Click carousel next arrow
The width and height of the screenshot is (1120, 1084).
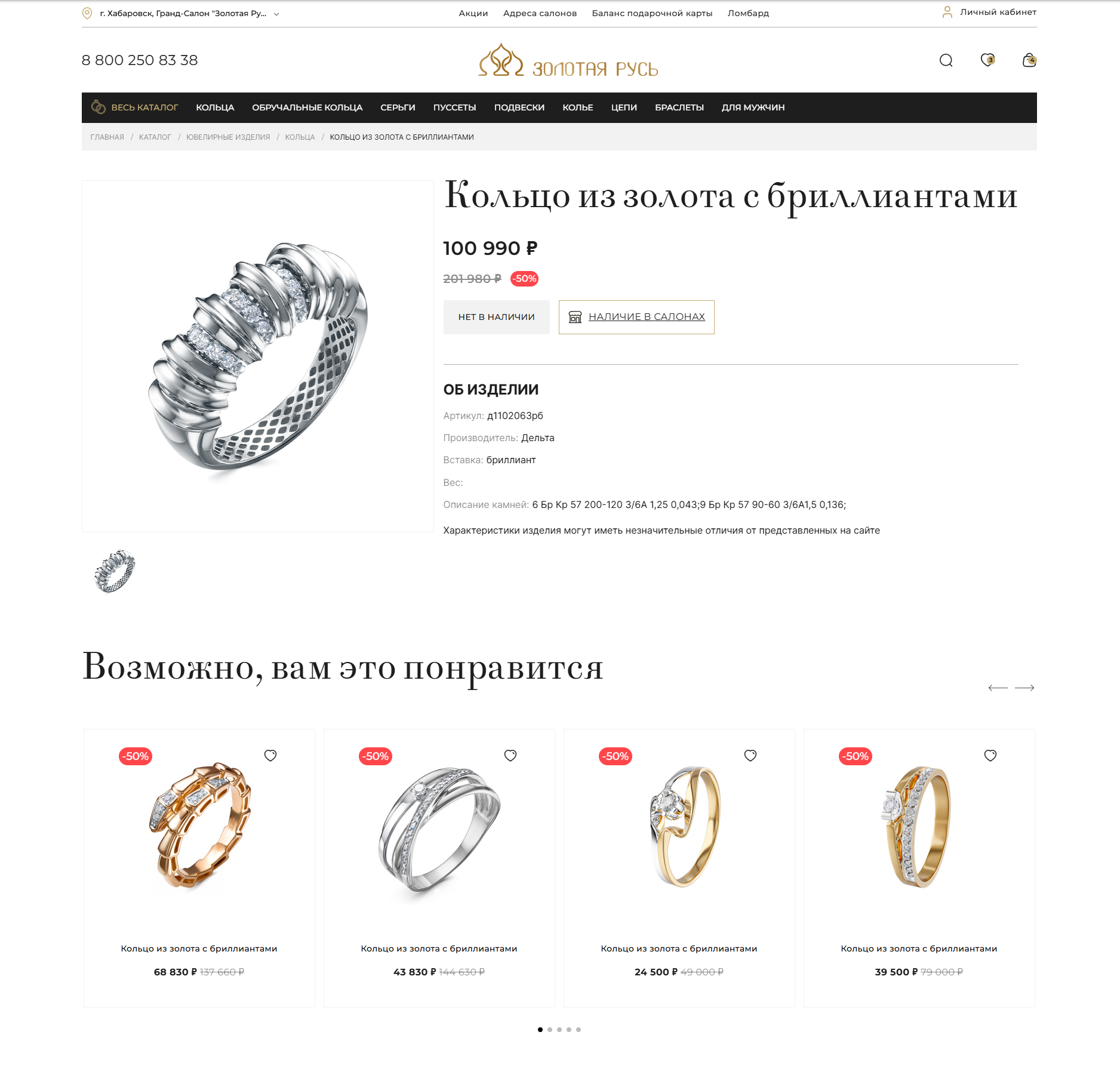click(1024, 688)
